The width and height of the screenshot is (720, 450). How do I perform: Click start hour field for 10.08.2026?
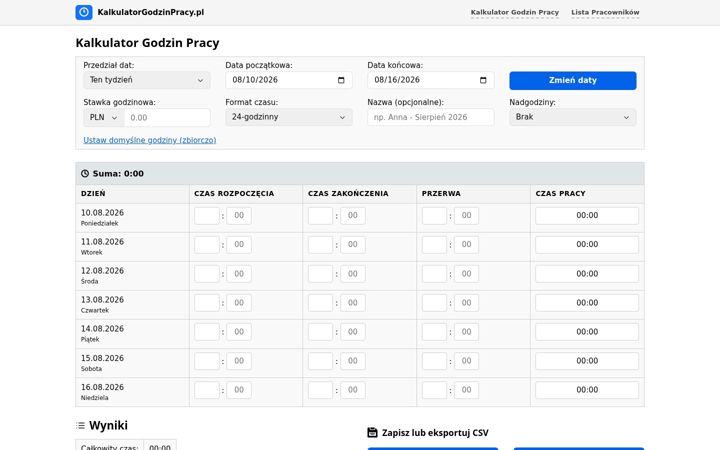207,216
